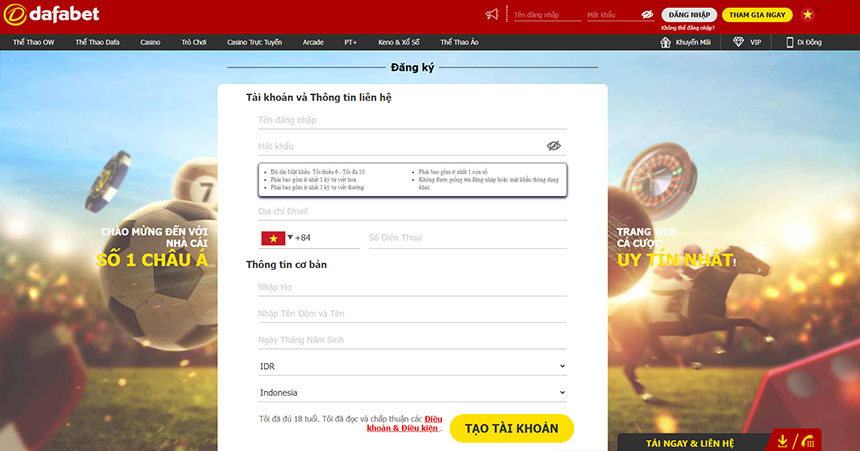The width and height of the screenshot is (860, 451).
Task: Open the Vietnam flag language selector
Action: click(x=808, y=14)
